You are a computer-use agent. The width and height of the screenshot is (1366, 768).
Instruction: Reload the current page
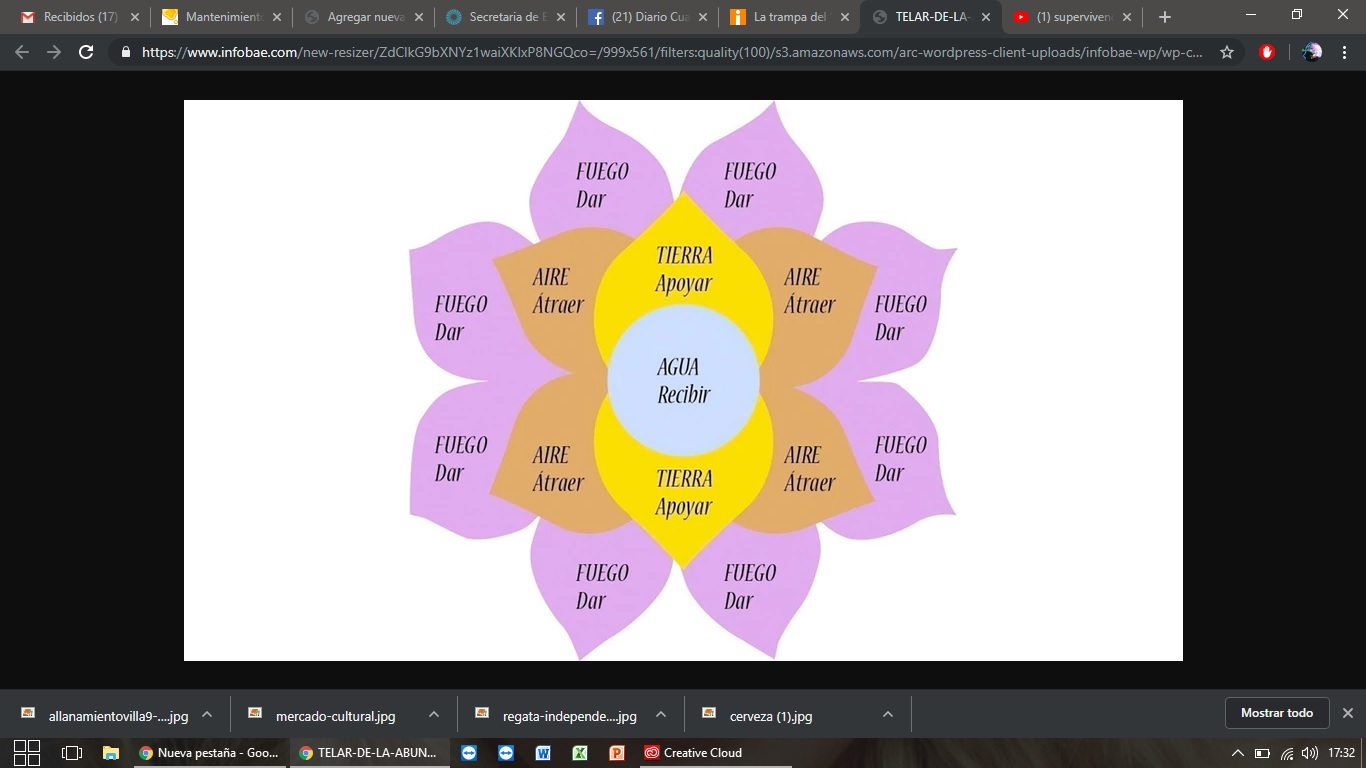pos(86,52)
